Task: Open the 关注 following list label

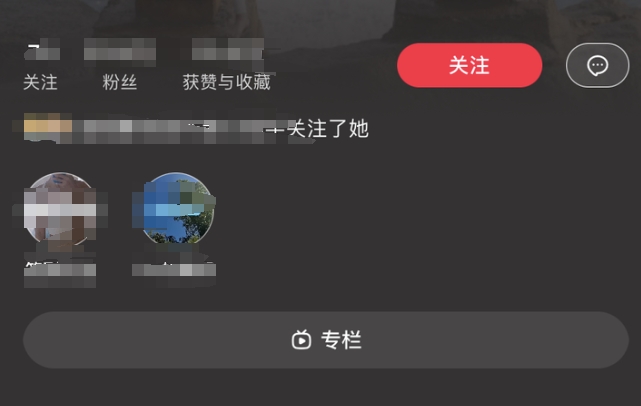Action: [x=40, y=82]
